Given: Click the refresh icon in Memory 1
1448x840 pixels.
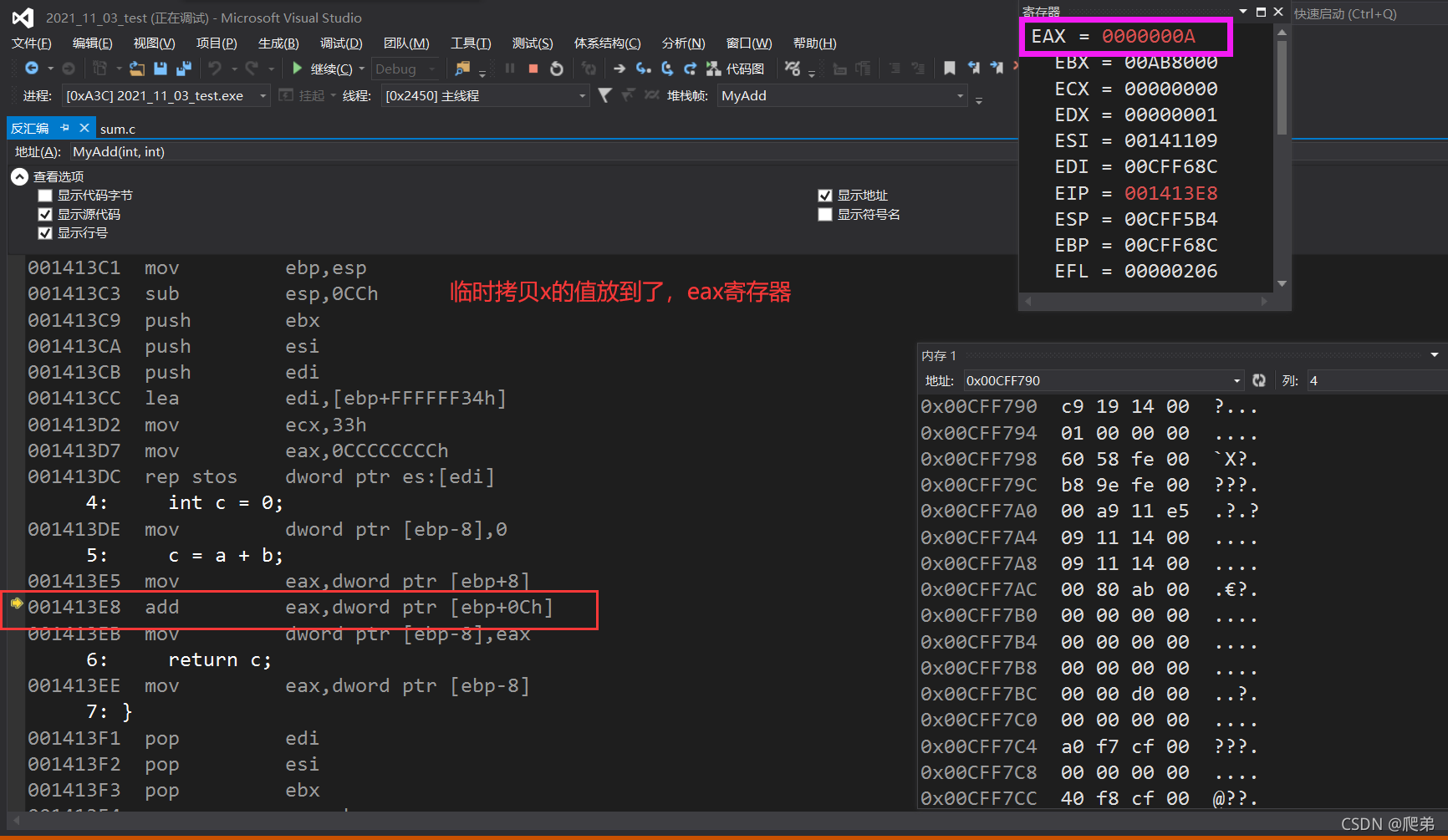Looking at the screenshot, I should coord(1259,380).
